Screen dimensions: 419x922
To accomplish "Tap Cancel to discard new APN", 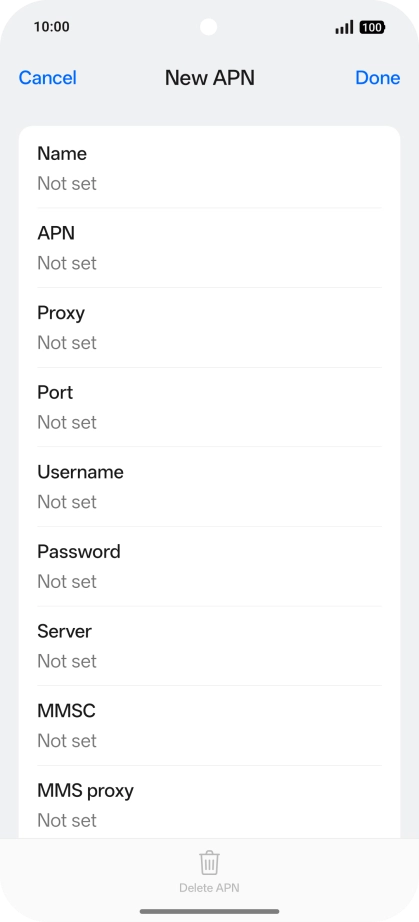I will 48,78.
